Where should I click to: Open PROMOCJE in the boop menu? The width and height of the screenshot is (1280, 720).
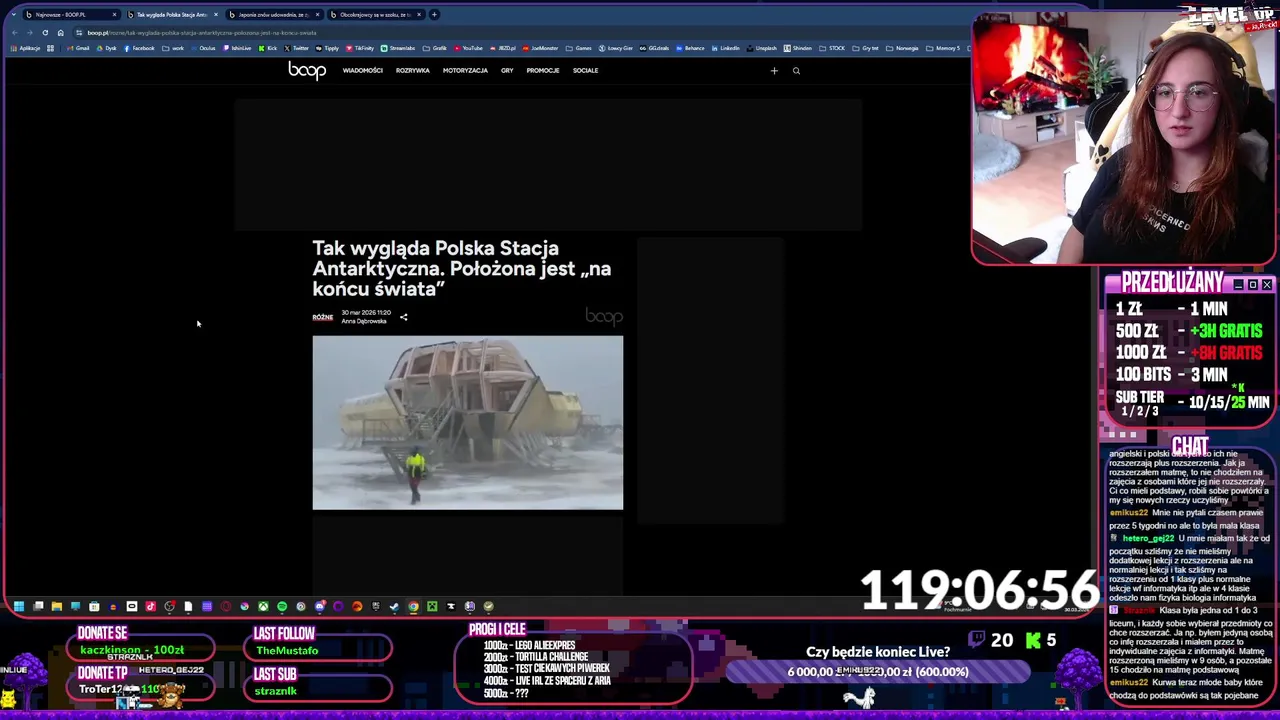(543, 71)
